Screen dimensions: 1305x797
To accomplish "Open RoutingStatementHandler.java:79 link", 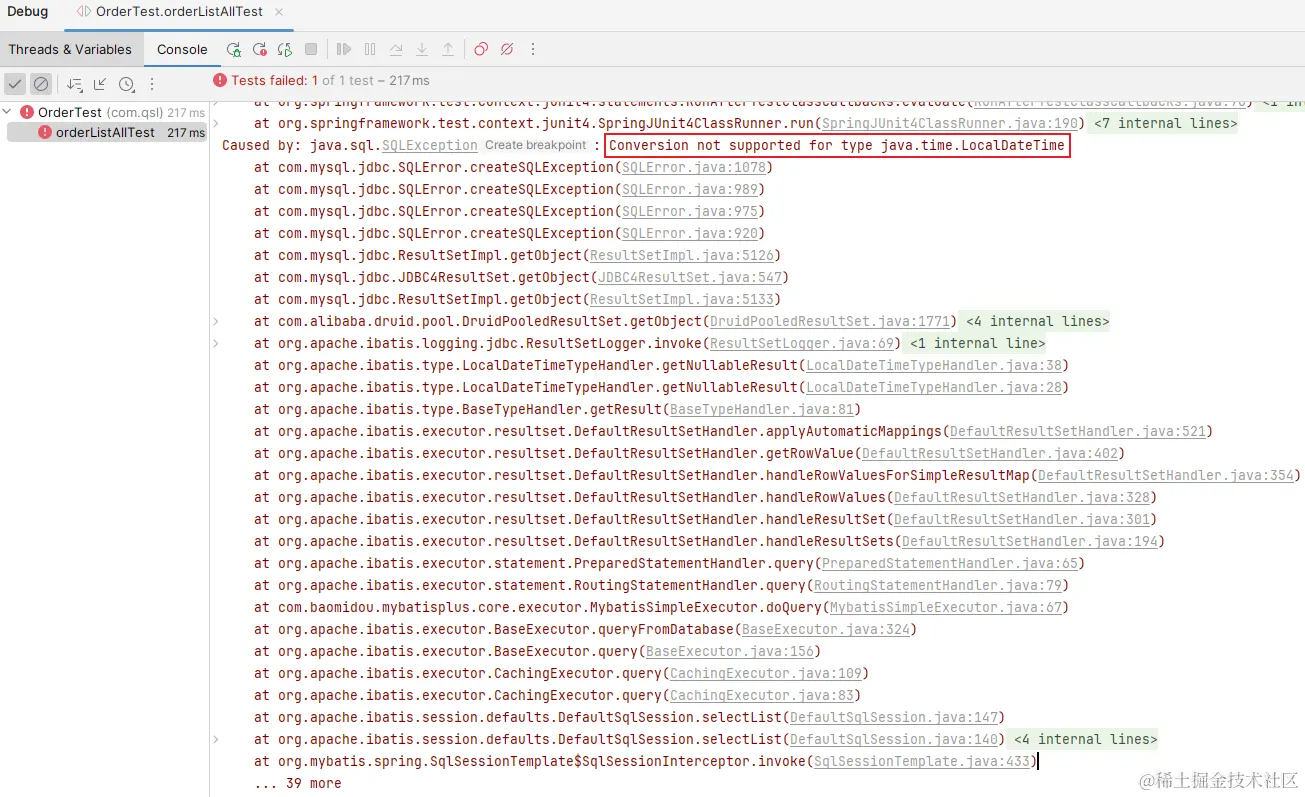I will coord(937,585).
